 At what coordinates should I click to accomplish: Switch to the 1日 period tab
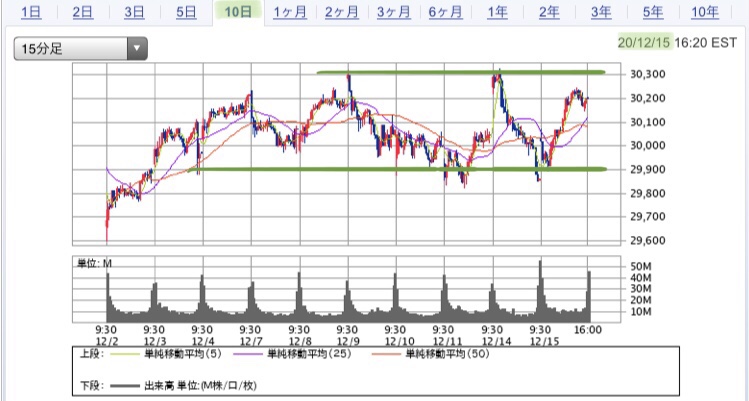[31, 12]
